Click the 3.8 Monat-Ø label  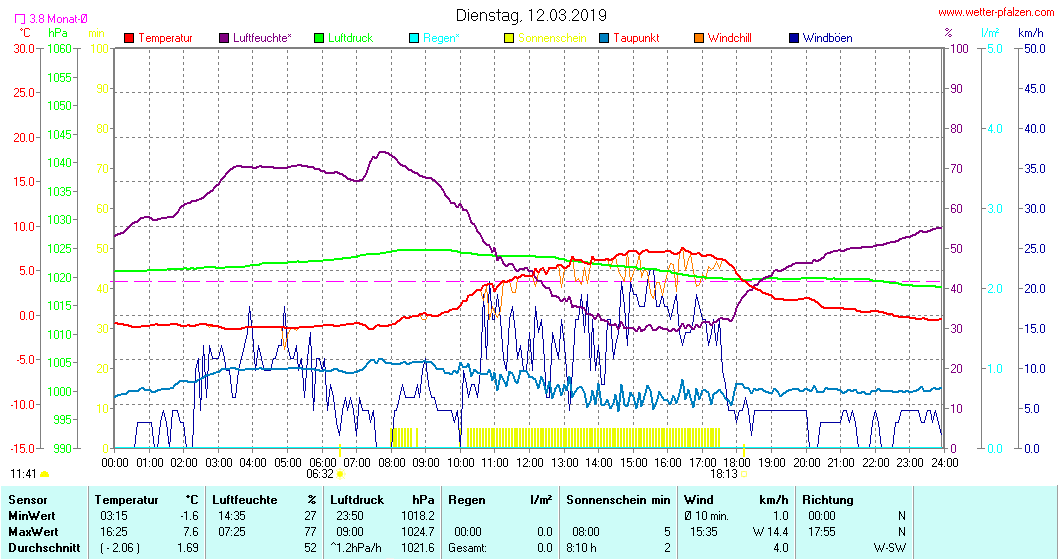(x=58, y=20)
